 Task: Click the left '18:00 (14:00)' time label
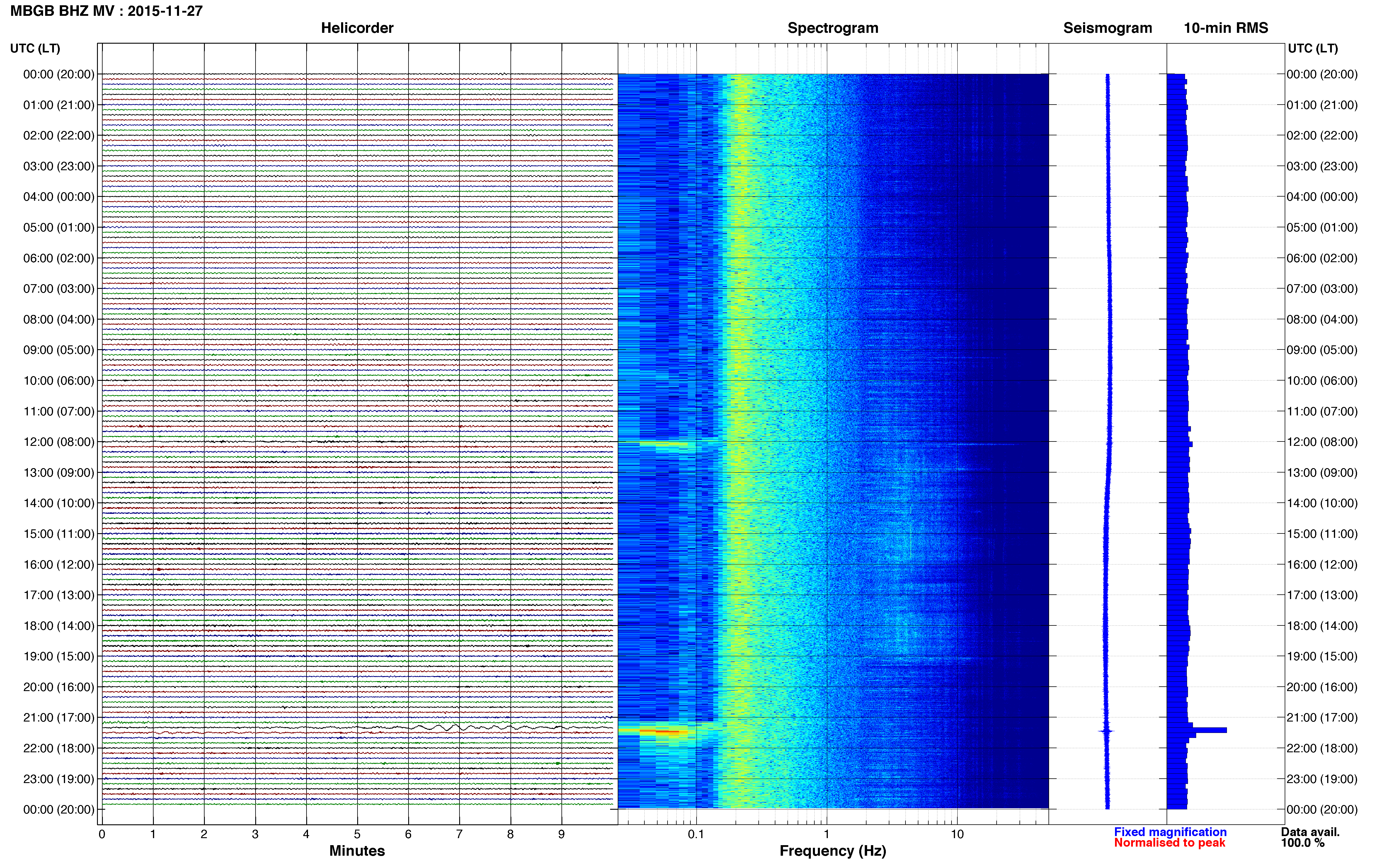[59, 626]
